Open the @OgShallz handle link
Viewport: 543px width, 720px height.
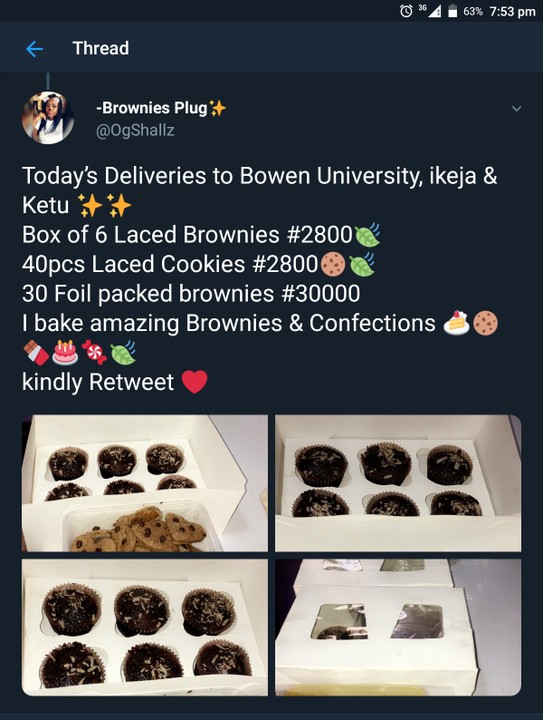click(135, 130)
